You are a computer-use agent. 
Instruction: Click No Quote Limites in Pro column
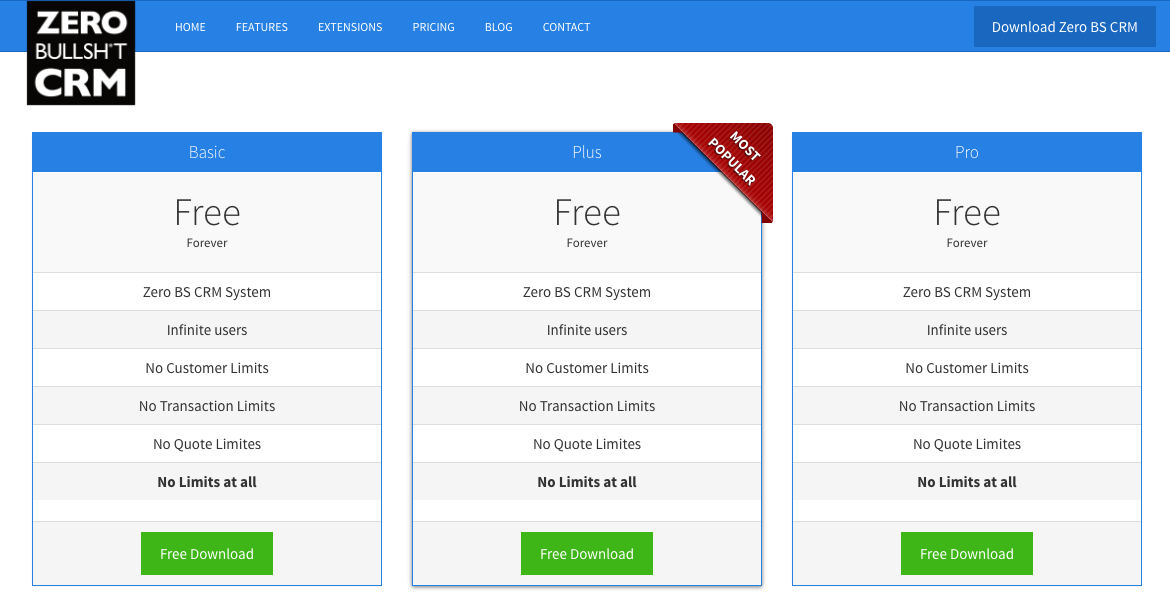[x=966, y=444]
